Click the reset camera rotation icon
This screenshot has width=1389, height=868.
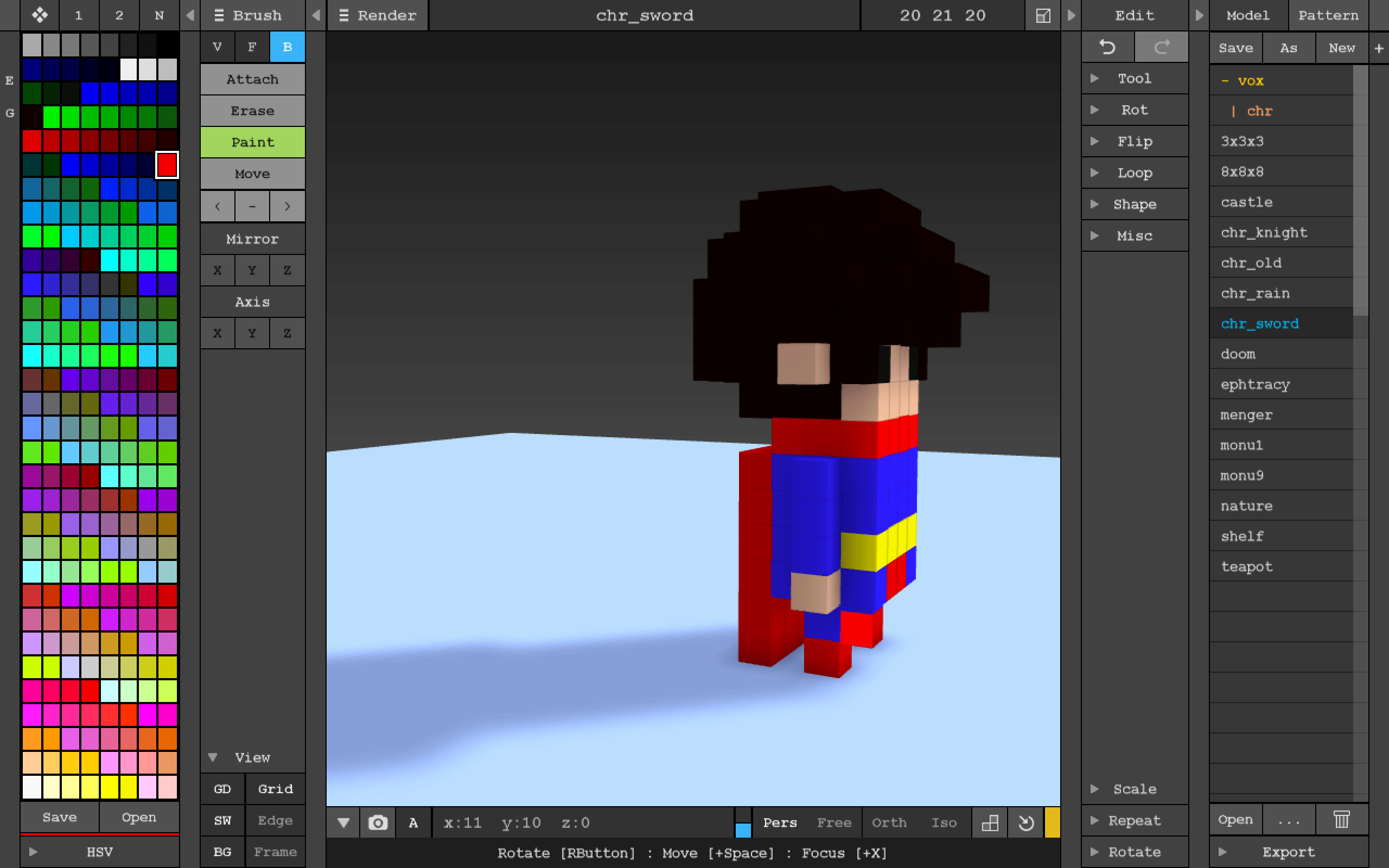1025,822
